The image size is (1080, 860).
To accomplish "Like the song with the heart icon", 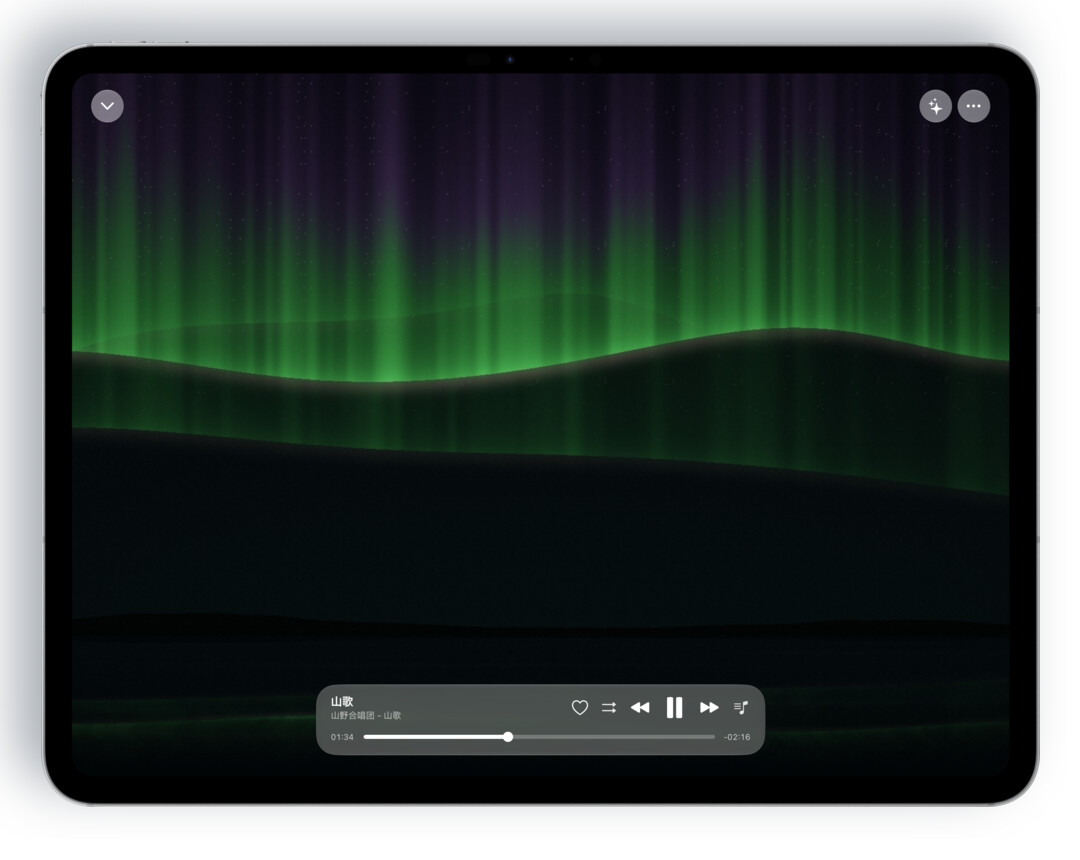I will coord(580,707).
